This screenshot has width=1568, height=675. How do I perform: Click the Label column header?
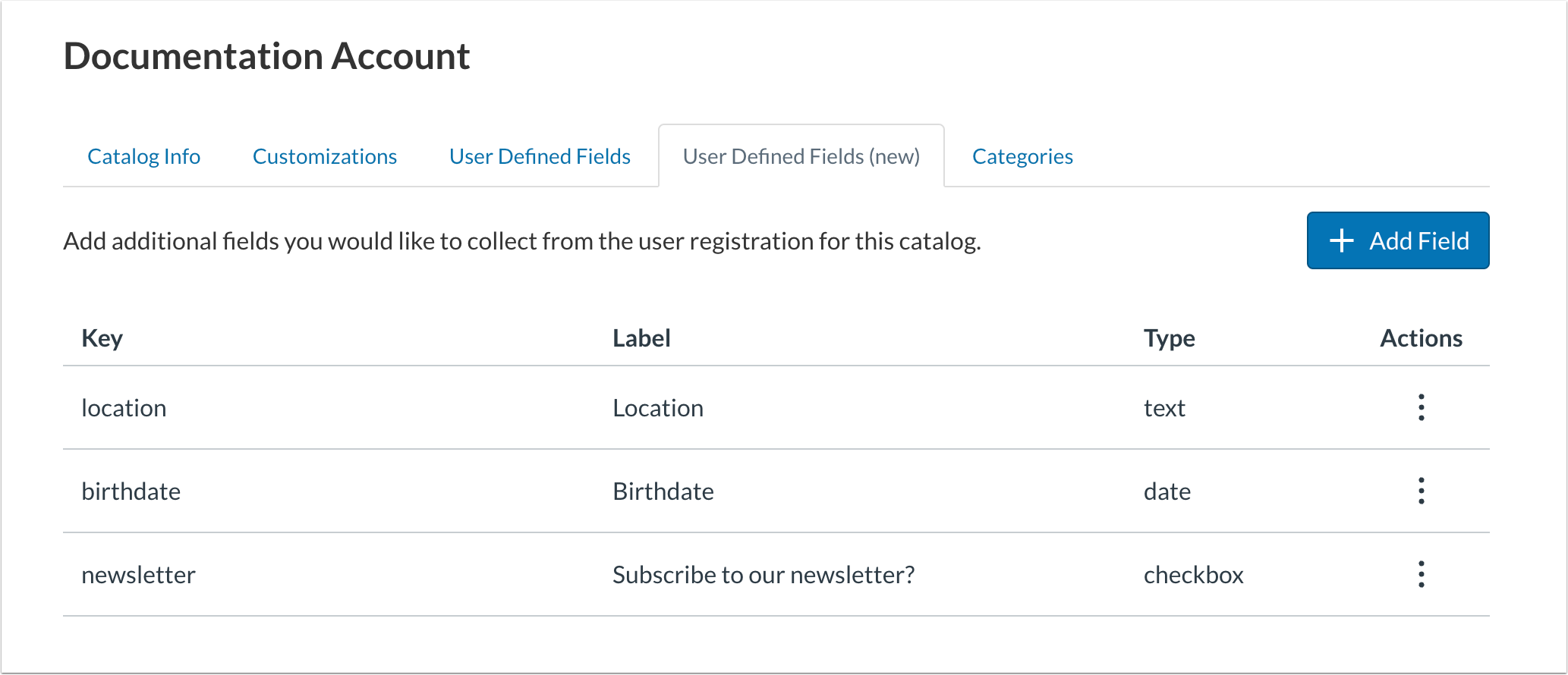pyautogui.click(x=641, y=338)
